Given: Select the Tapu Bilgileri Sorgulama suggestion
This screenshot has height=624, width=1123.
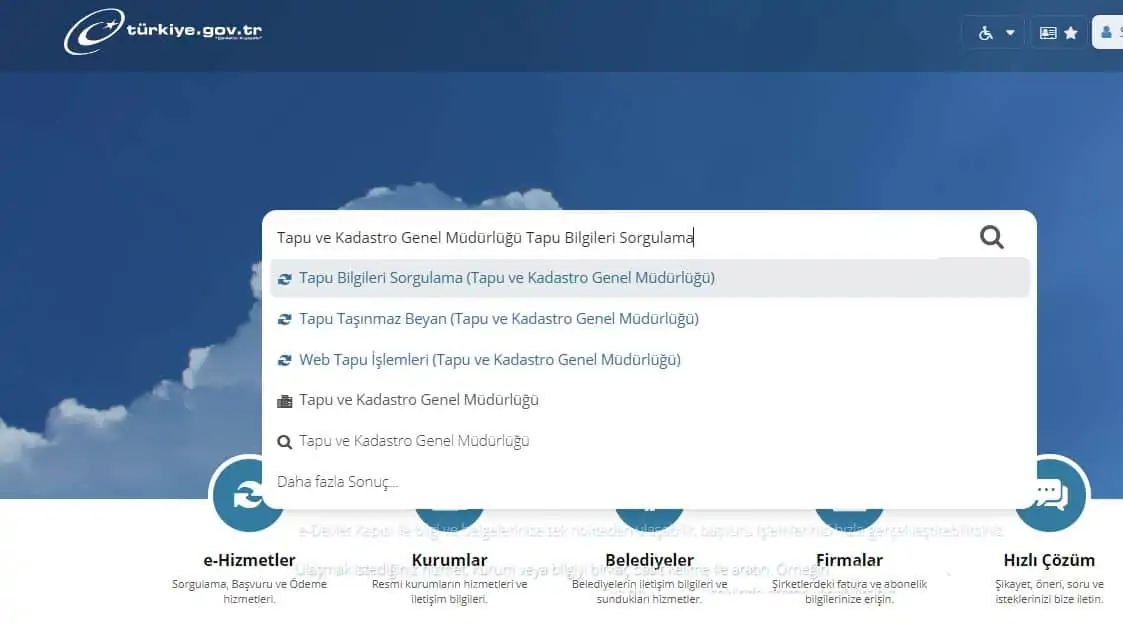Looking at the screenshot, I should pos(506,278).
